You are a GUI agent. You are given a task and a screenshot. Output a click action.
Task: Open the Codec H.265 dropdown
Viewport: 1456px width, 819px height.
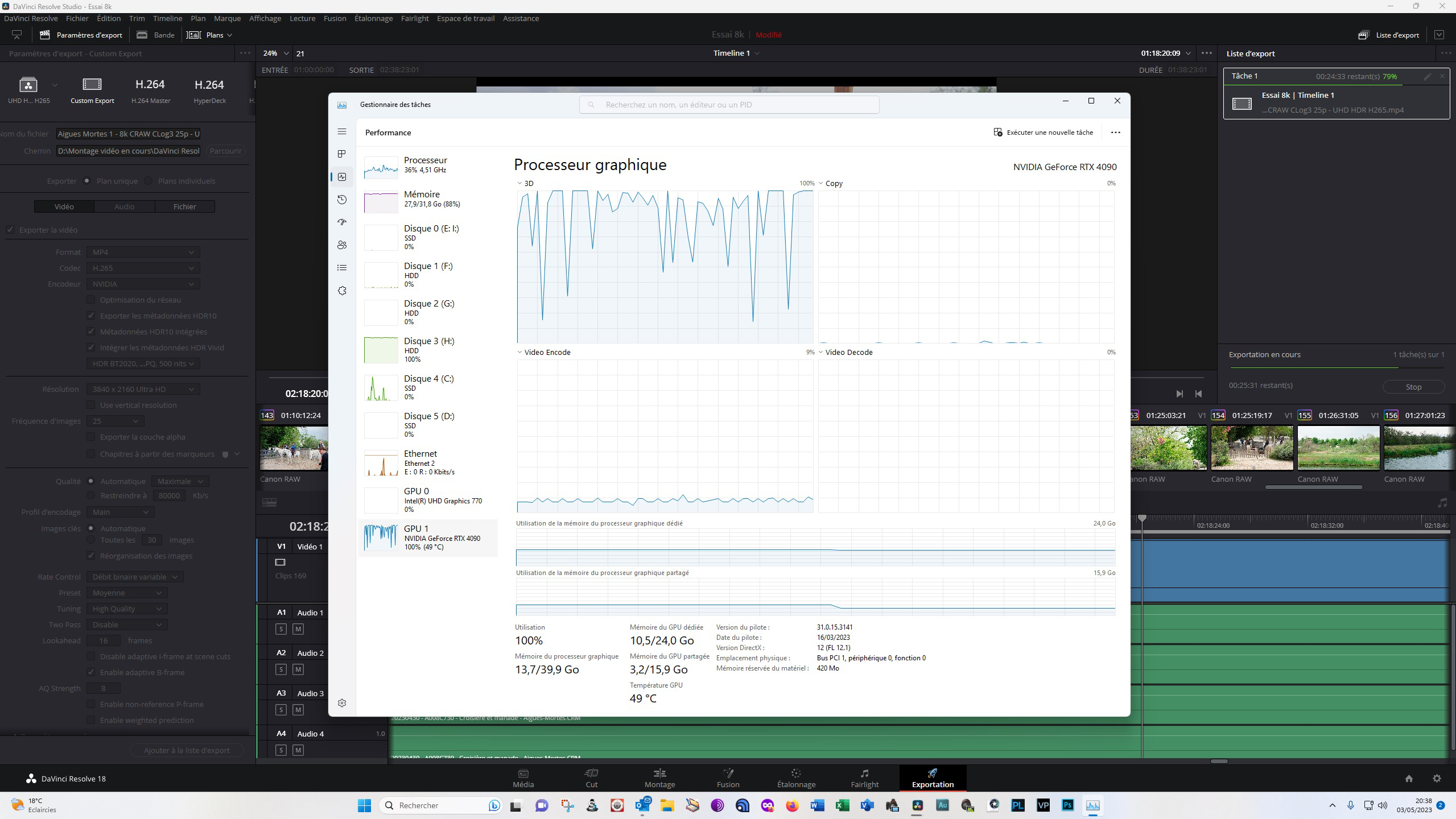143,268
